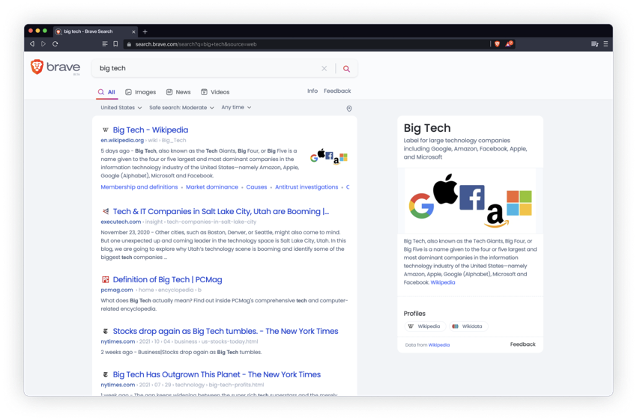Click en.wikipedia.org URL text
Image resolution: width=638 pixels, height=420 pixels.
pyautogui.click(x=122, y=140)
